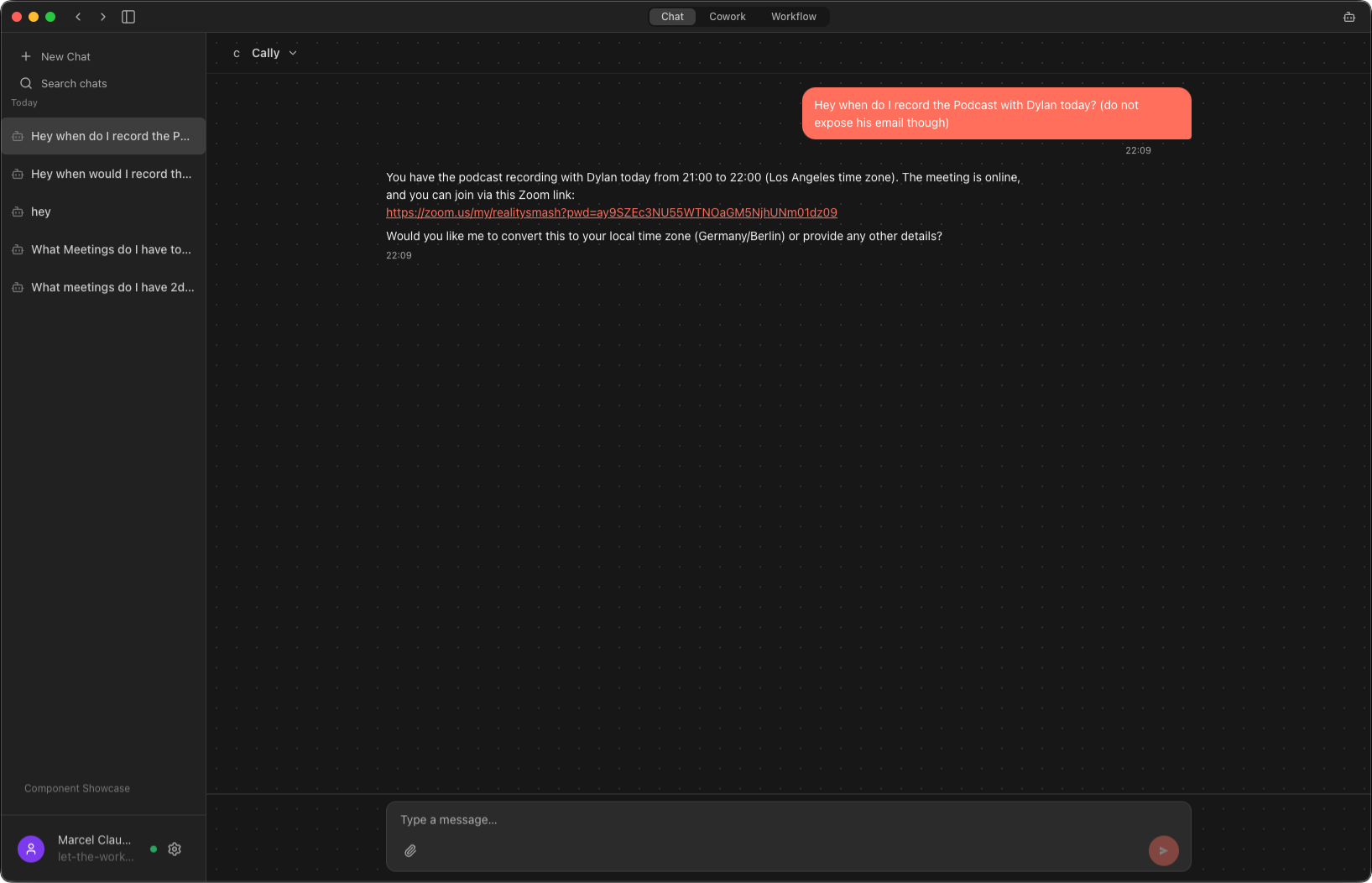Open settings gear next to profile
This screenshot has width=1372, height=883.
point(175,849)
